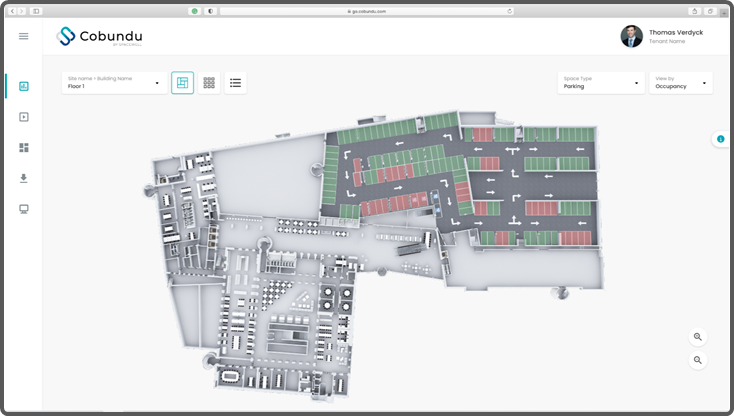734x416 pixels.
Task: Zoom in on the floor plan
Action: [697, 337]
